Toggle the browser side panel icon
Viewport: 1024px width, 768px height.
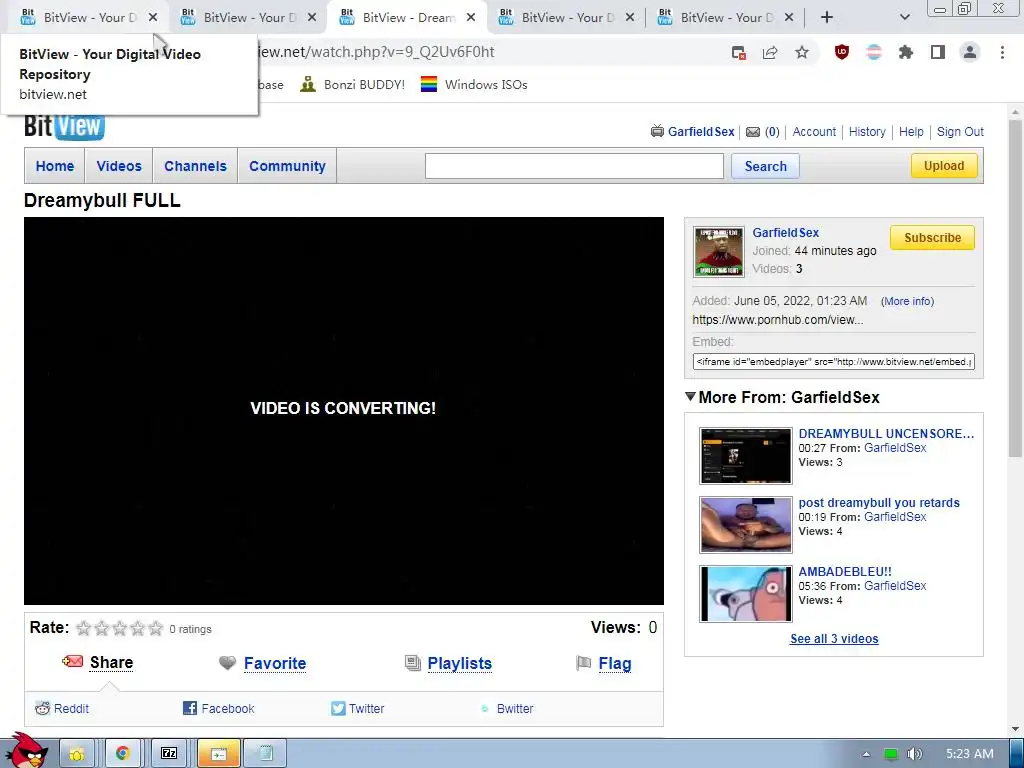(938, 52)
